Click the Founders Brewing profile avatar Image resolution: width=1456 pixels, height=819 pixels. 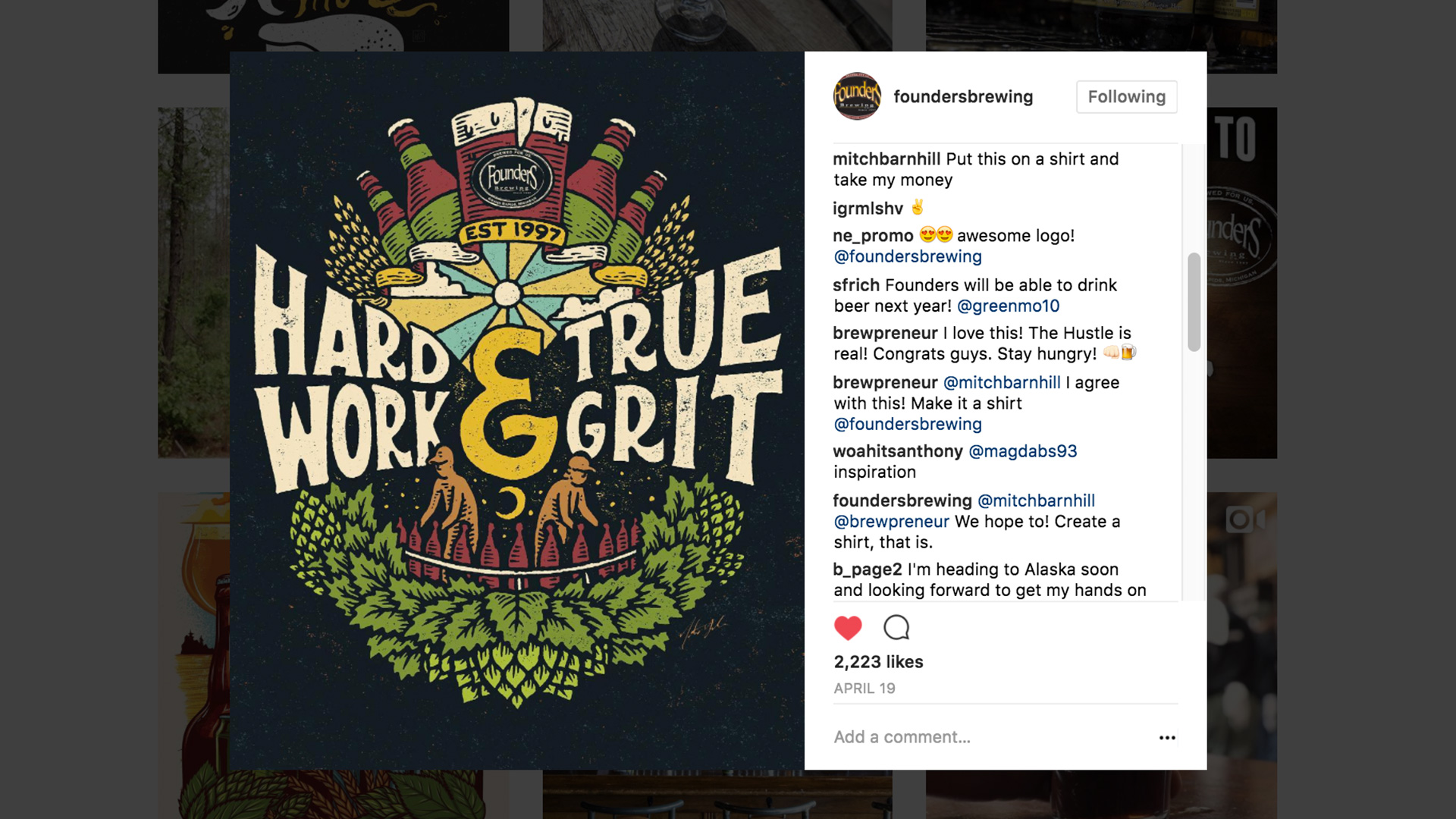click(x=857, y=96)
